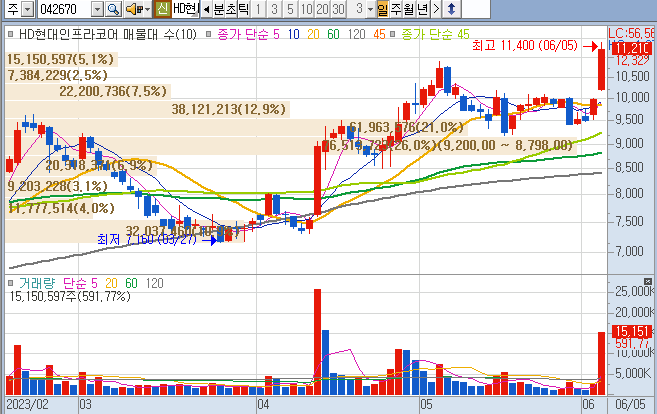Click the speaker alert icon
This screenshot has height=414, width=657.
[134, 9]
